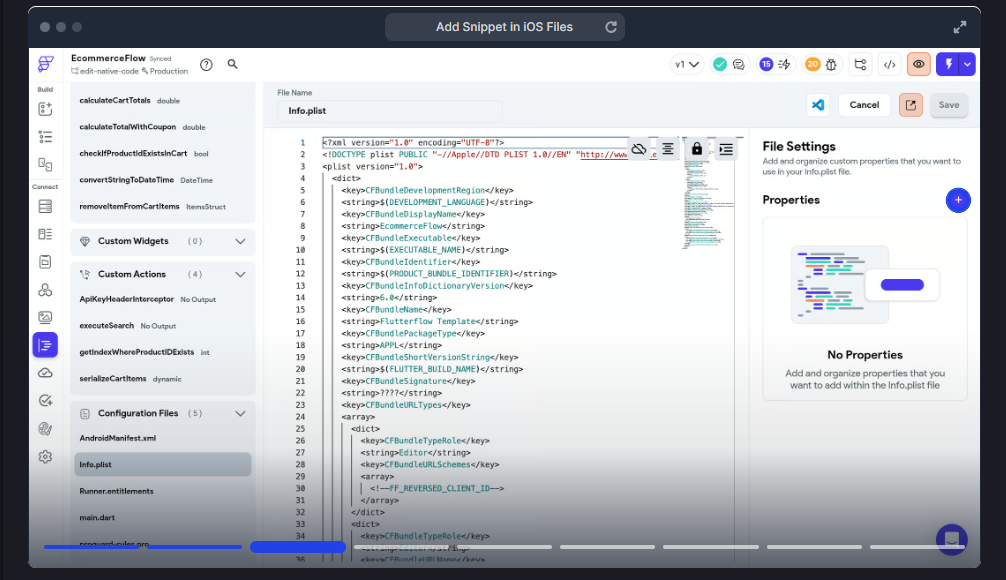Image resolution: width=1006 pixels, height=580 pixels.
Task: Add a new property with plus button
Action: 957,200
